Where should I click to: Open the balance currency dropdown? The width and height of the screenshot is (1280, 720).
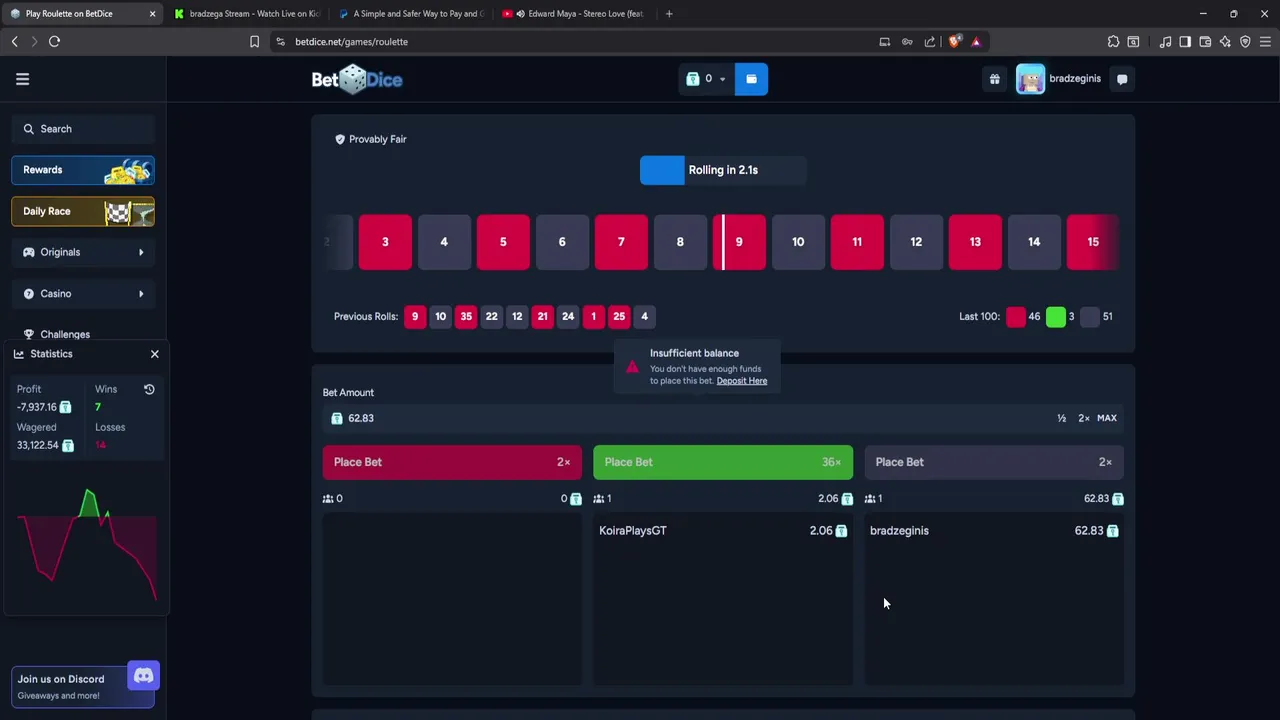707,79
